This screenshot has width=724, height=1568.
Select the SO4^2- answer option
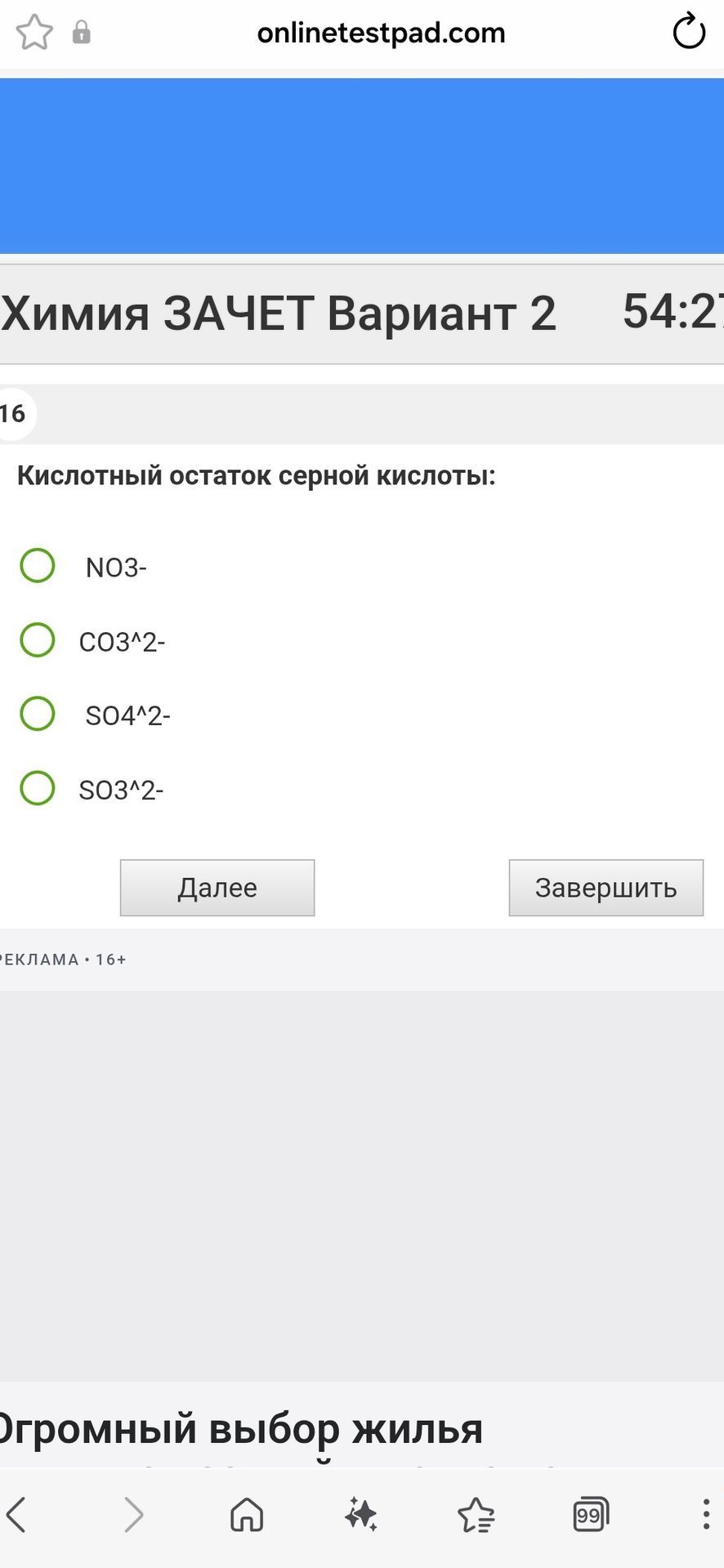pyautogui.click(x=38, y=714)
